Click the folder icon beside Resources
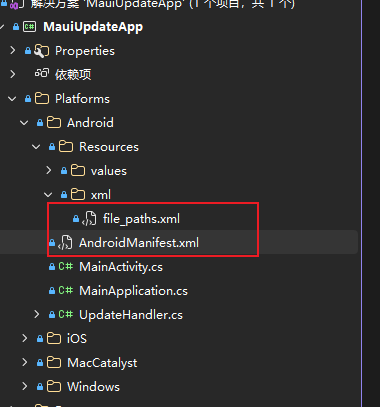Screen dimensions: 380x407 pos(66,147)
